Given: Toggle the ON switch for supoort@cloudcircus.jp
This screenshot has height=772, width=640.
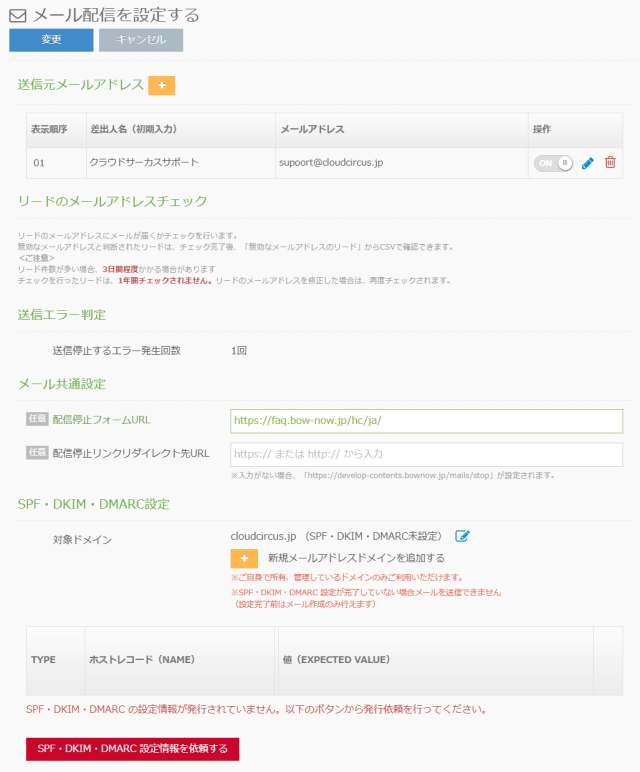Looking at the screenshot, I should pos(553,163).
